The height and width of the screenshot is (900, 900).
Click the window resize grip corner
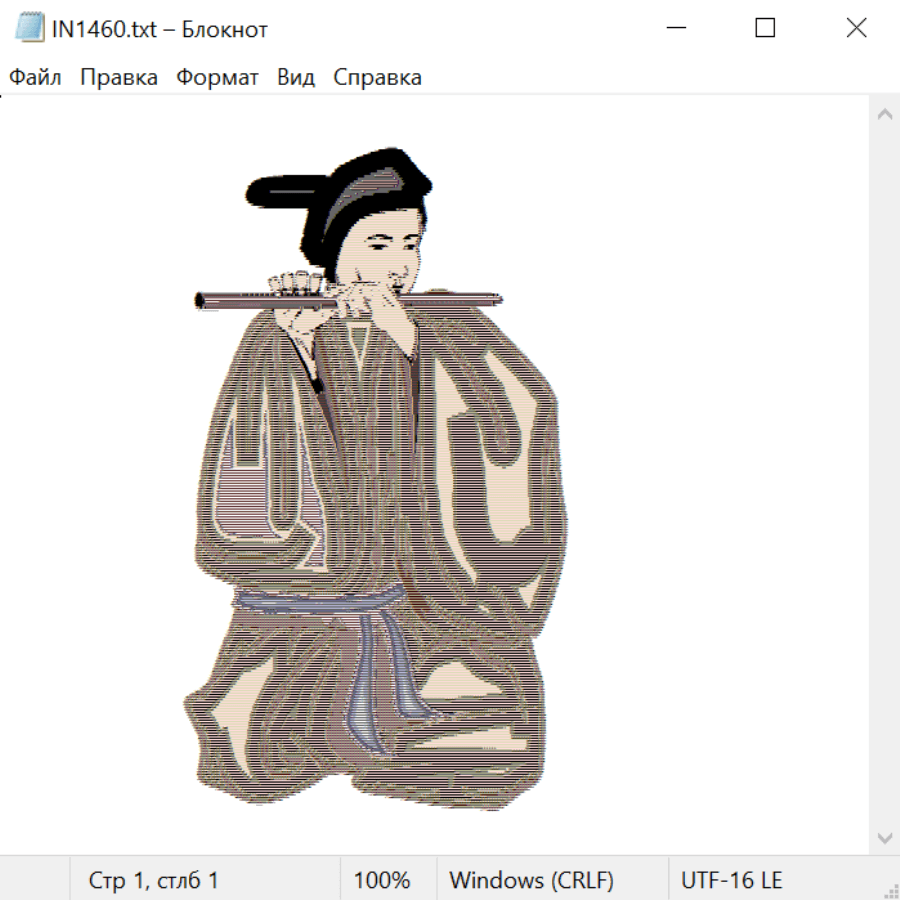pos(891,891)
